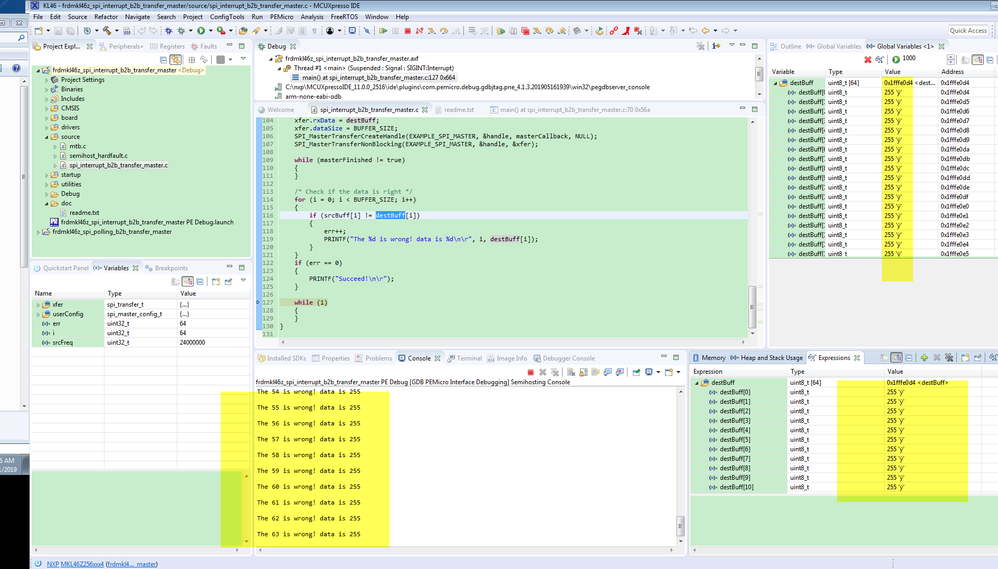The height and width of the screenshot is (569, 998).
Task: Click the red remove icon in Global Variables
Action: (867, 60)
